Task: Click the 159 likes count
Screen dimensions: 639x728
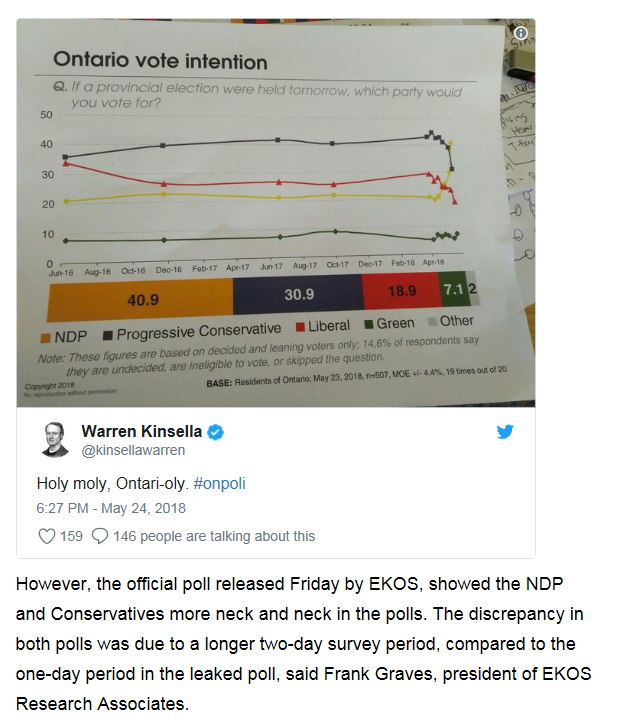Action: pos(71,536)
